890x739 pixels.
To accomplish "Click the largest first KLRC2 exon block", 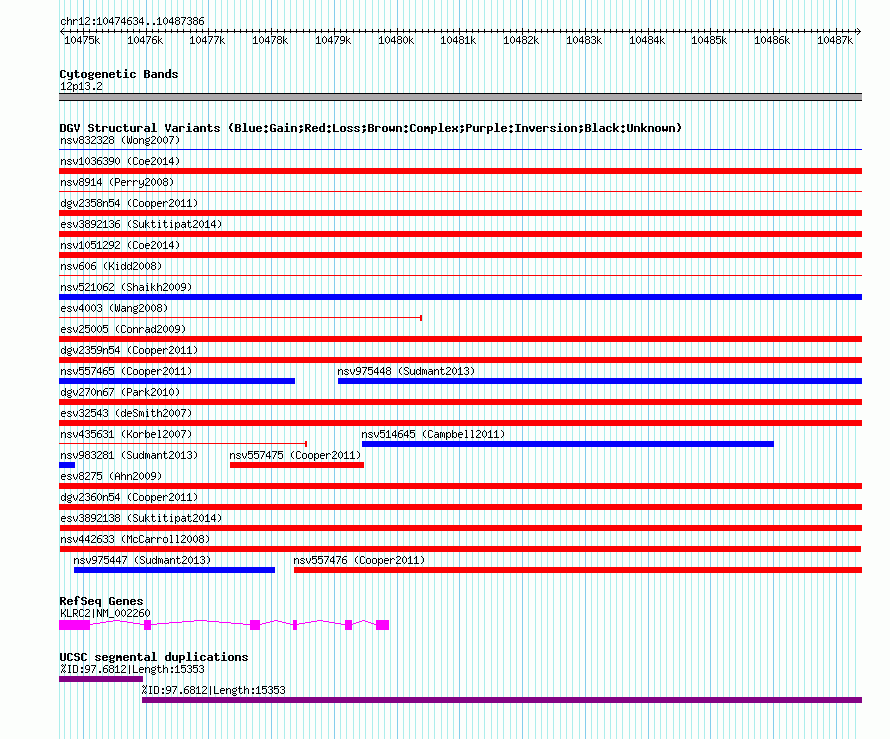I will (74, 625).
